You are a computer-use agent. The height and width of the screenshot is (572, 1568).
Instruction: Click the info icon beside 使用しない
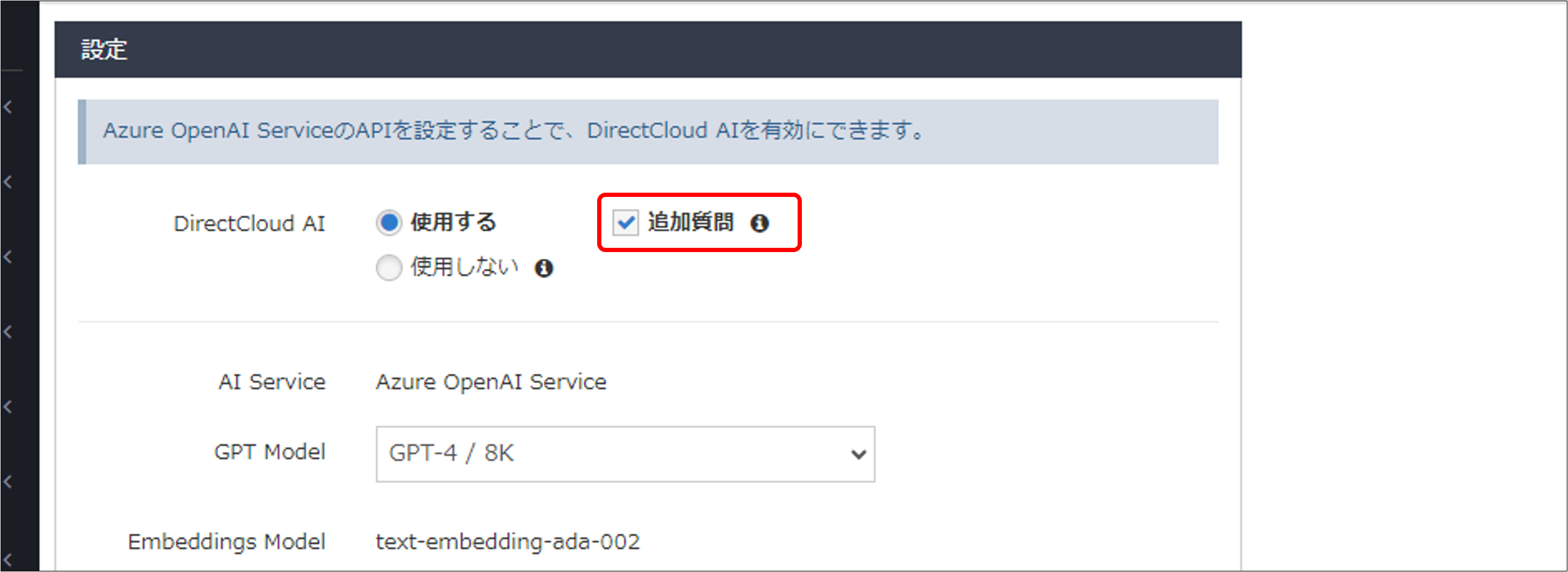pyautogui.click(x=544, y=267)
